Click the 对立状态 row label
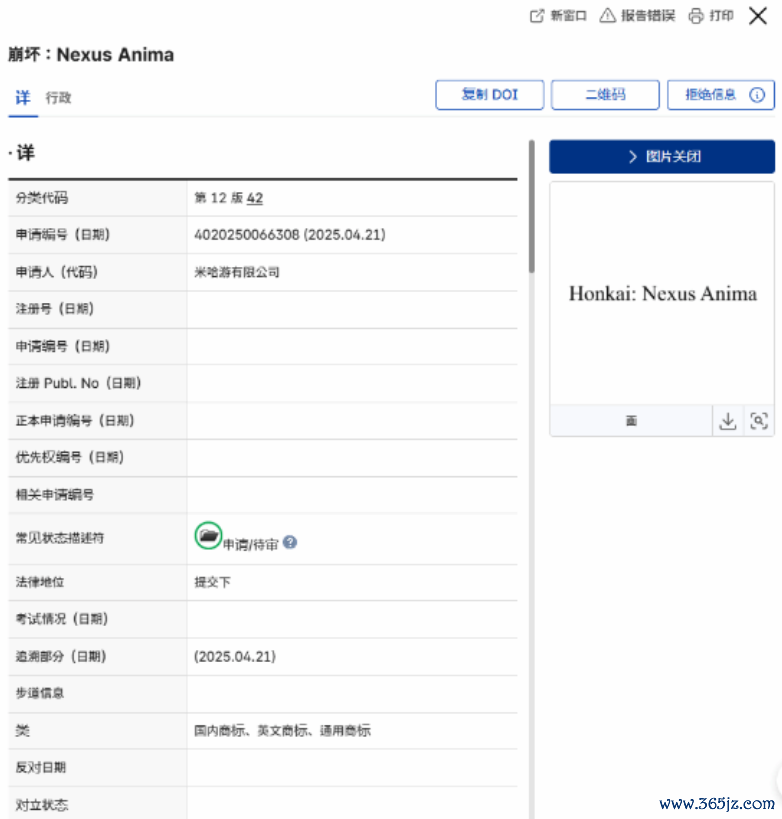 coord(42,805)
